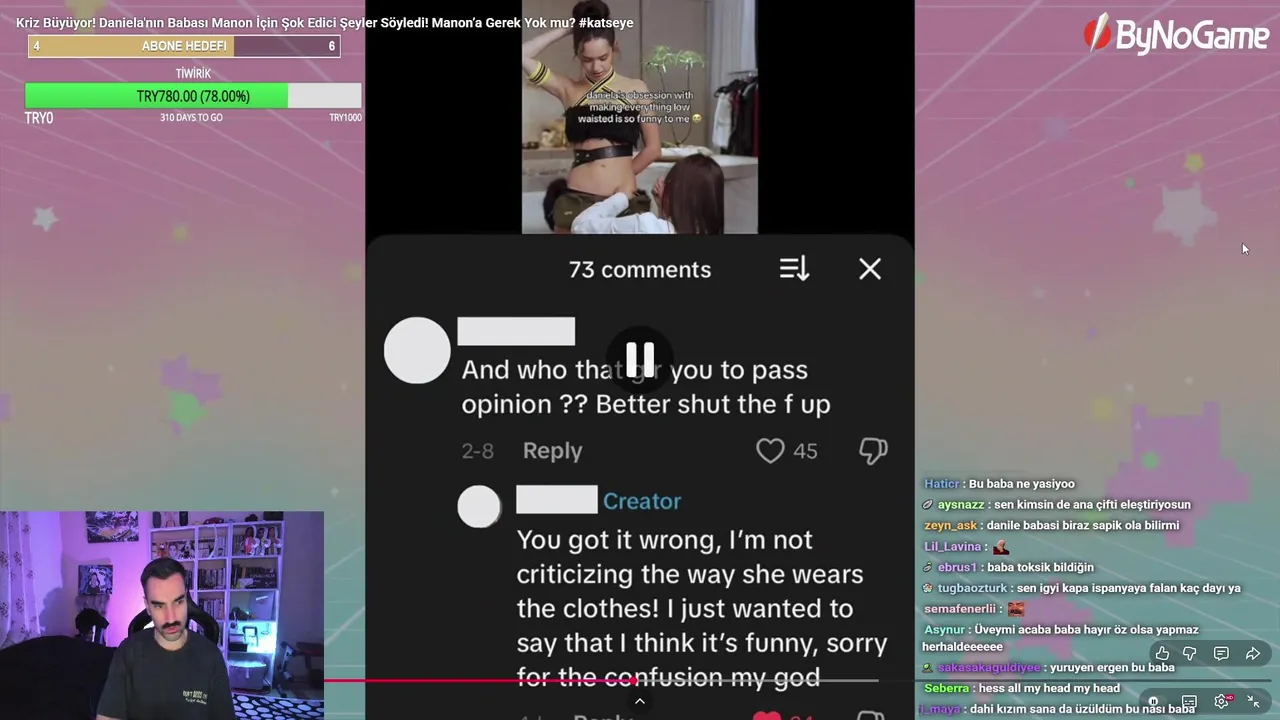Dislike the video with thumbs down
This screenshot has width=1280, height=720.
(1190, 654)
